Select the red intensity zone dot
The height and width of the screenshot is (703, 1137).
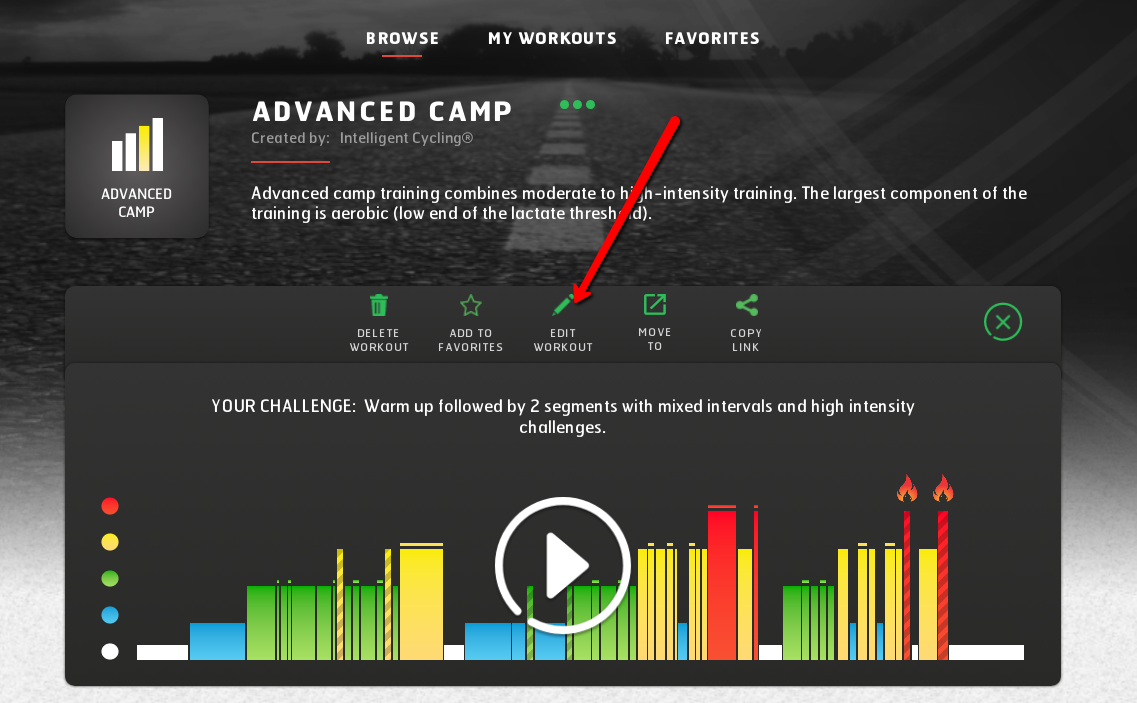click(x=110, y=506)
